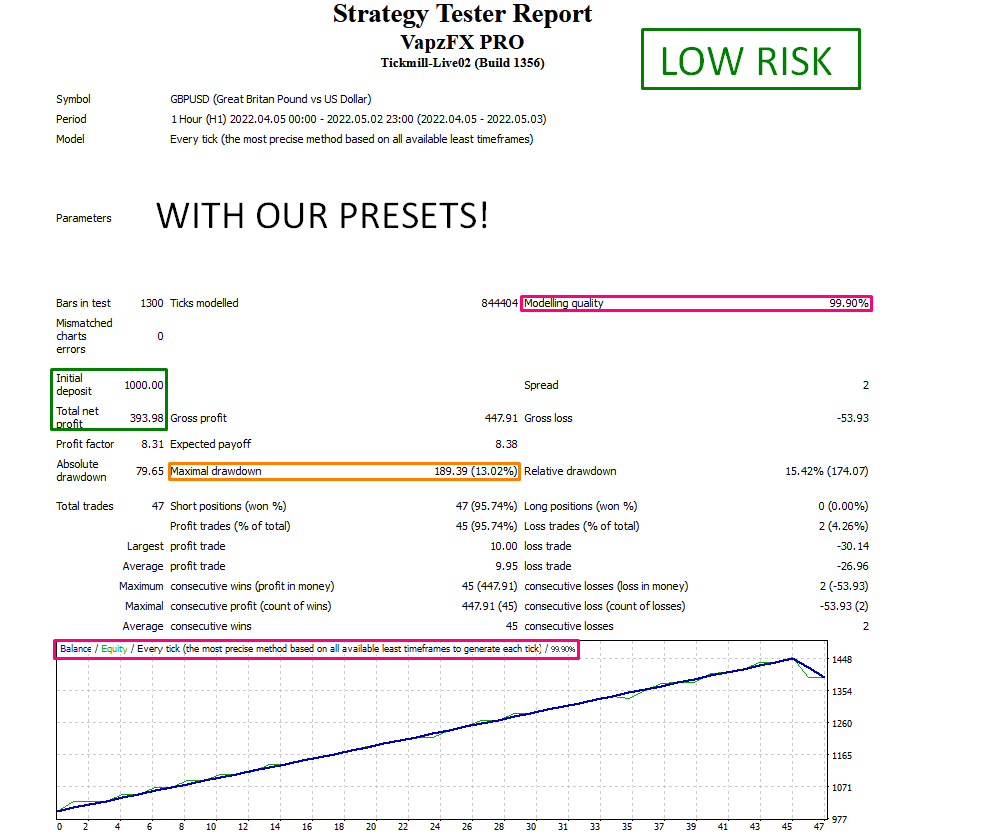The width and height of the screenshot is (984, 839).
Task: Select maximal drawdown value 189.39 (13.02%)
Action: (x=476, y=471)
